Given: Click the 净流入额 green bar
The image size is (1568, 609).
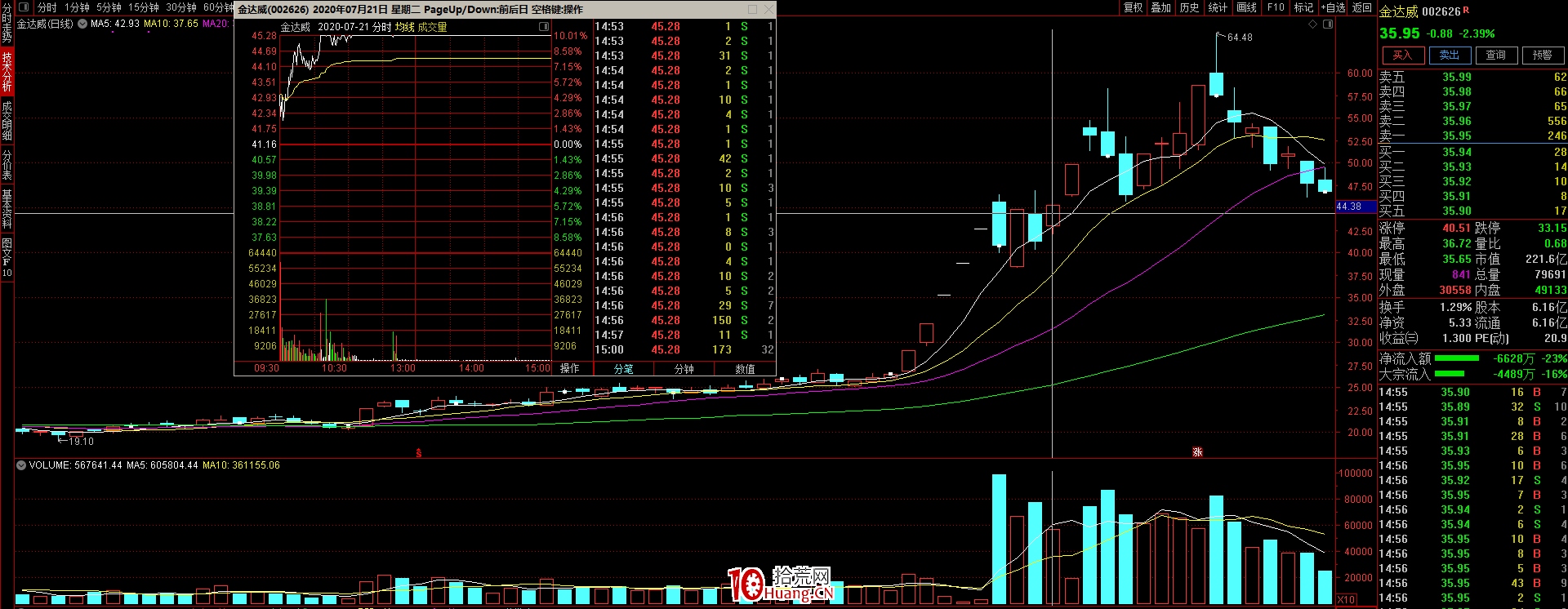Looking at the screenshot, I should click(1457, 358).
